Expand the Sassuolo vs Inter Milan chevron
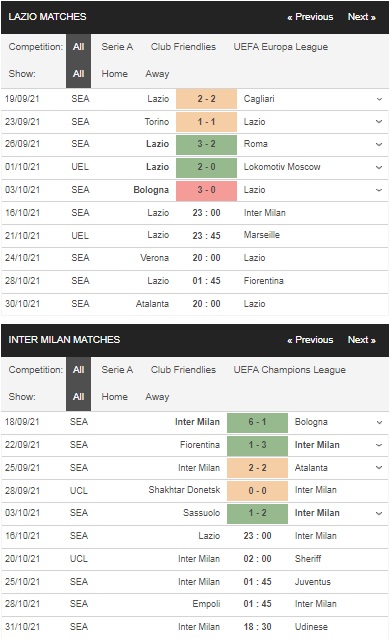The height and width of the screenshot is (639, 391). pyautogui.click(x=379, y=513)
